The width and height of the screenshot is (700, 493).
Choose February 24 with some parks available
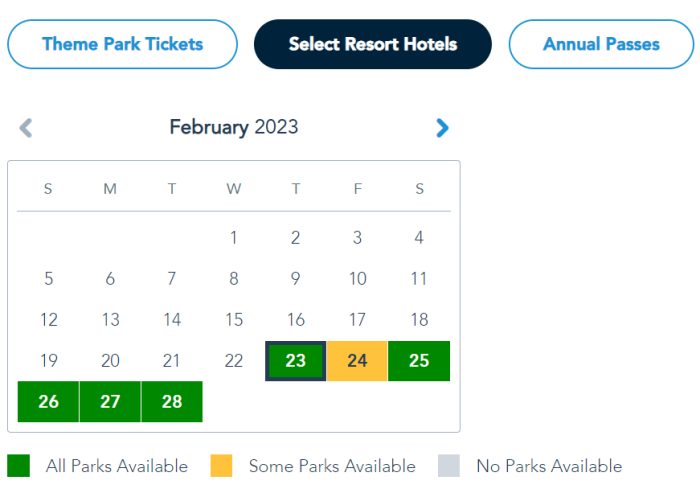pyautogui.click(x=357, y=361)
